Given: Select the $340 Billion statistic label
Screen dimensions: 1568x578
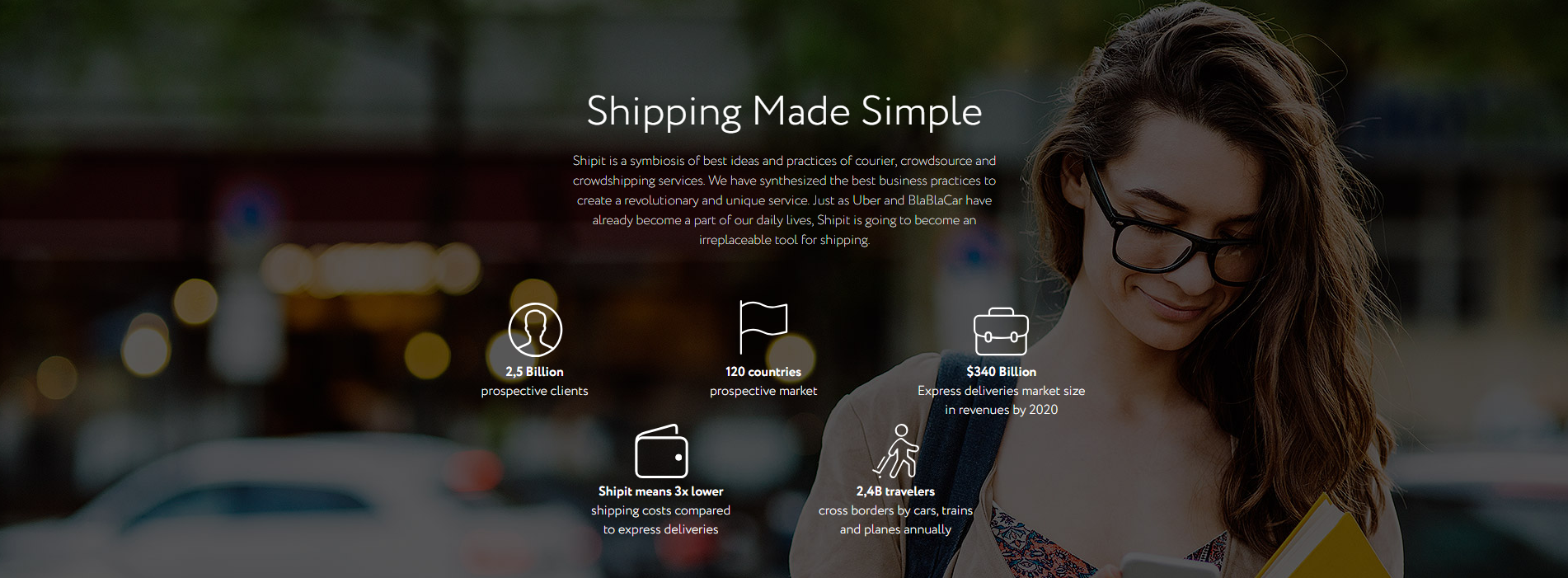Looking at the screenshot, I should coord(1002,372).
